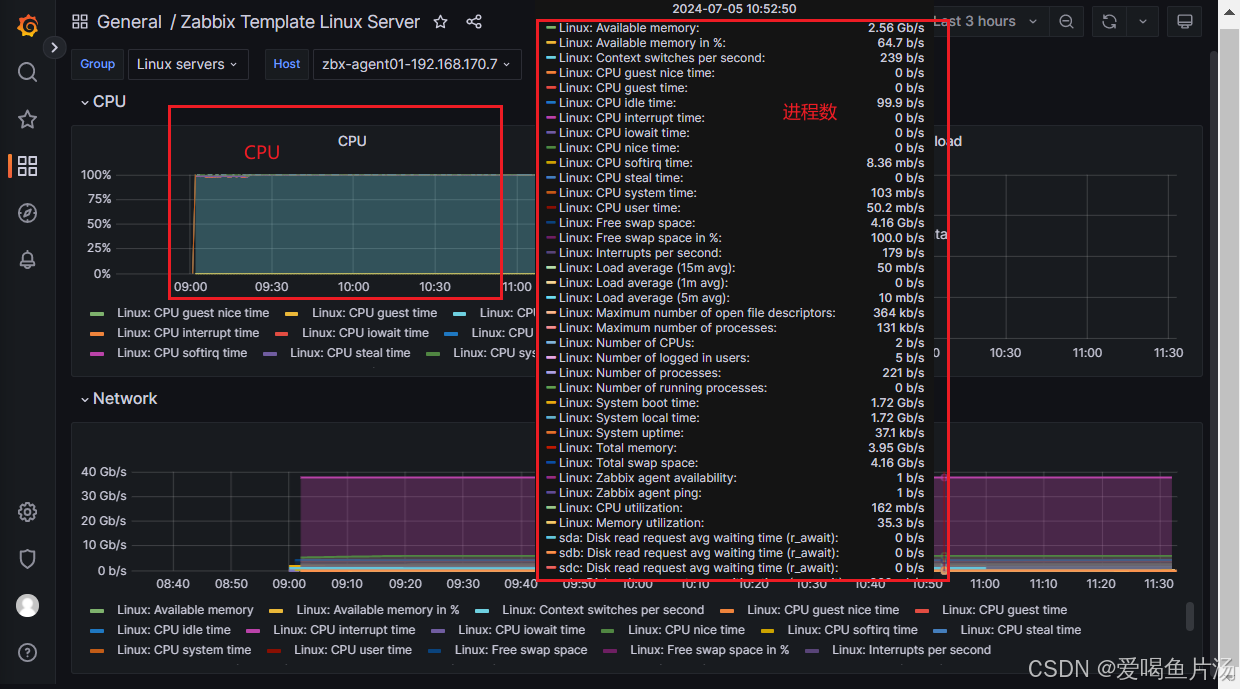Screen dimensions: 1240x689
Task: Toggle Available memory series in Network legend
Action: [185, 610]
